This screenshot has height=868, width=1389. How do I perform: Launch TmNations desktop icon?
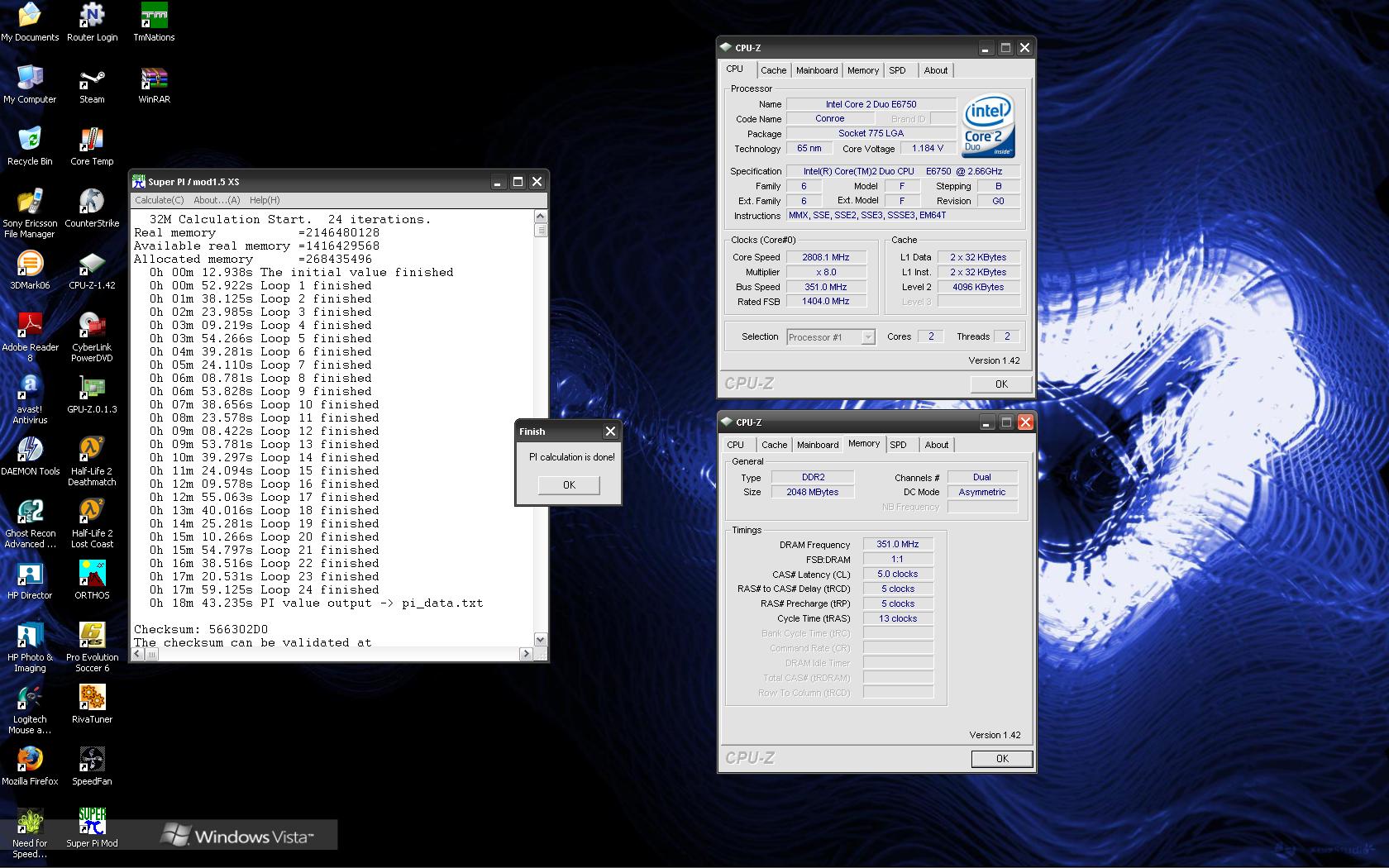coord(154,22)
